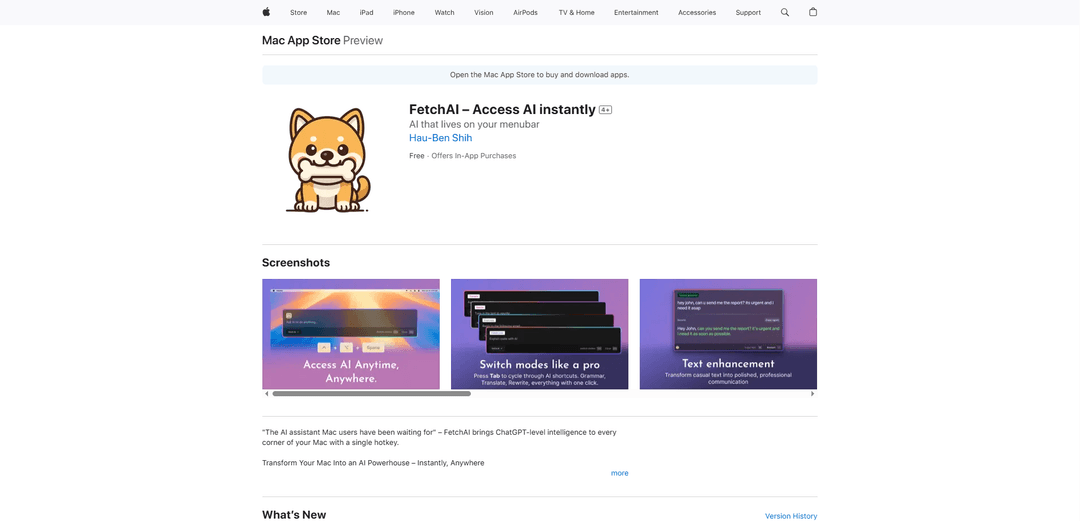This screenshot has width=1080, height=521.
Task: Open the iPhone menu
Action: tap(404, 12)
